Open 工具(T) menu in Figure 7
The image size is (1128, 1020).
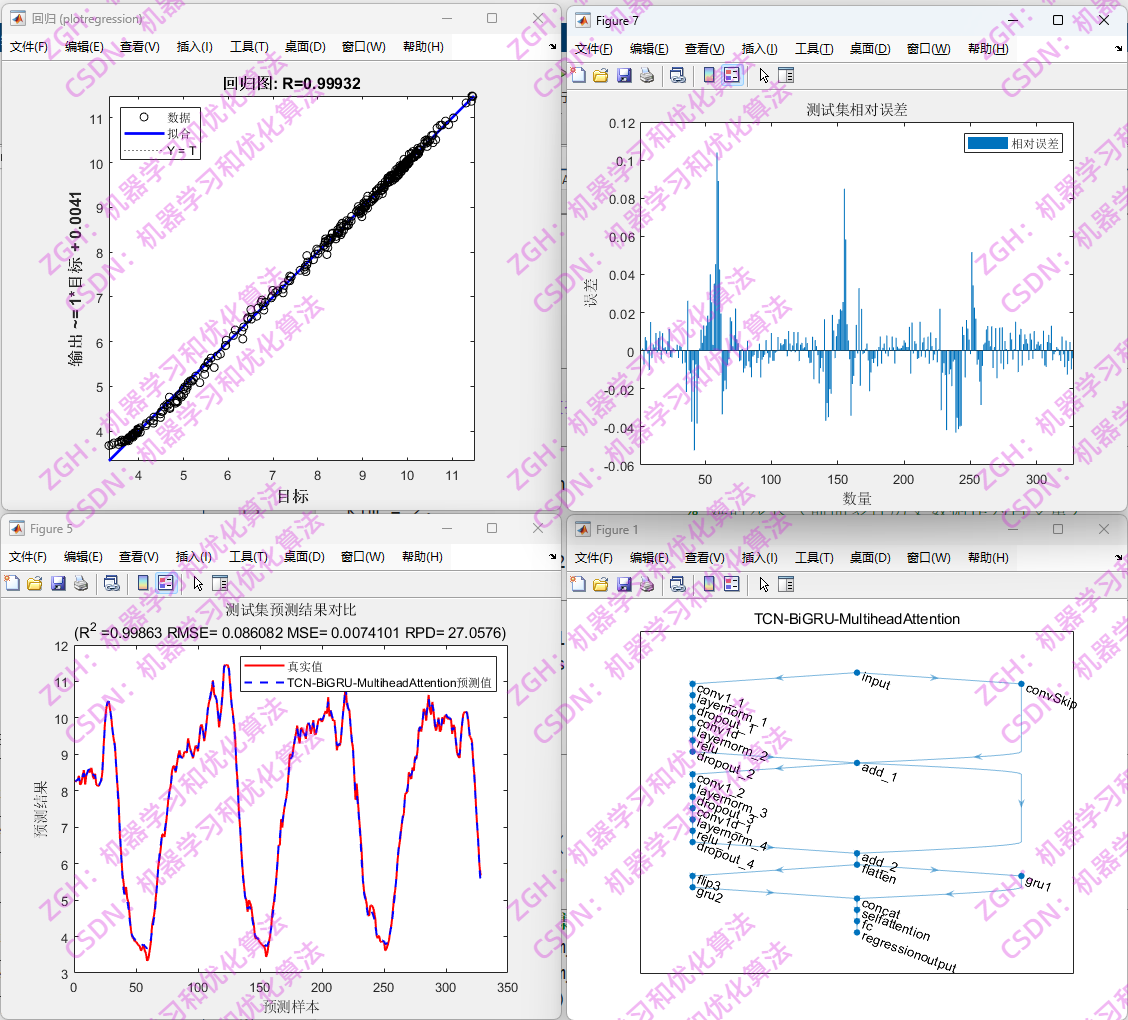[x=814, y=49]
